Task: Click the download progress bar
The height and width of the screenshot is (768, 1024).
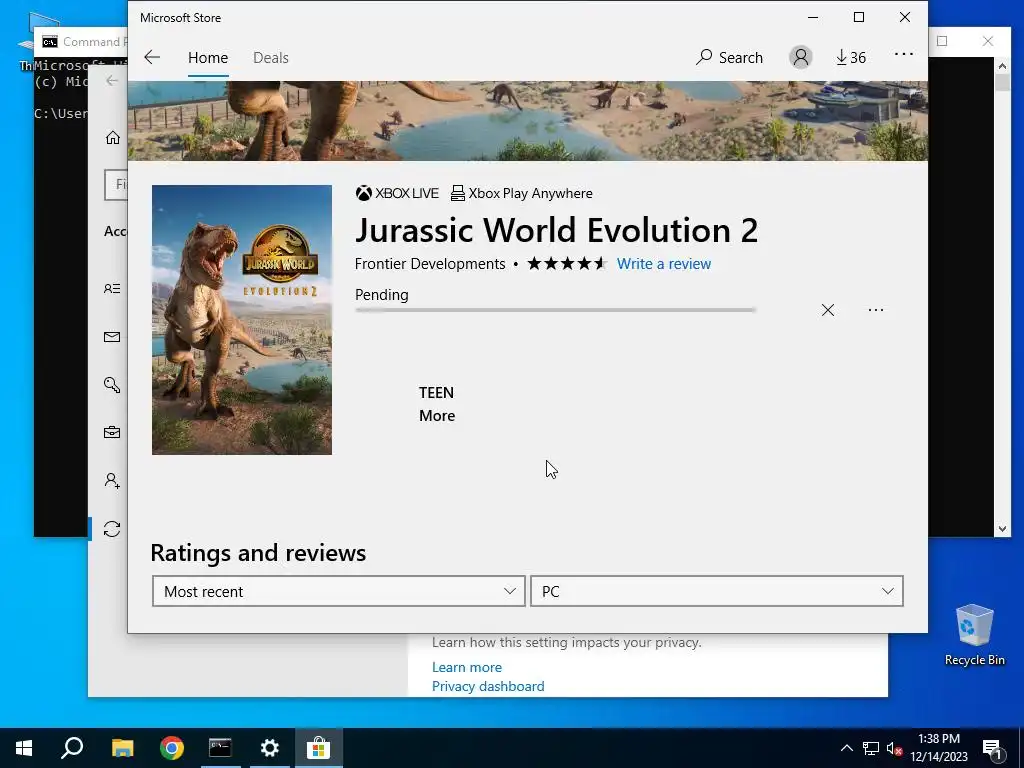Action: coord(555,310)
